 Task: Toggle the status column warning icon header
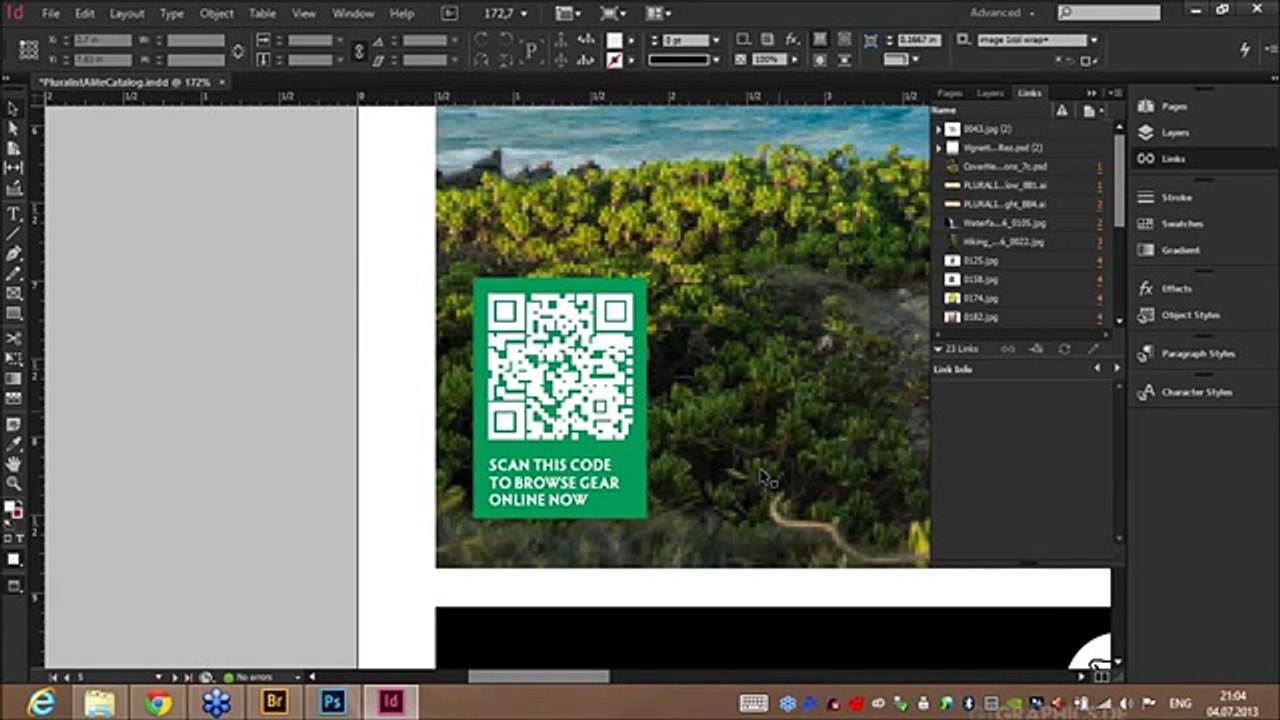pyautogui.click(x=1062, y=110)
